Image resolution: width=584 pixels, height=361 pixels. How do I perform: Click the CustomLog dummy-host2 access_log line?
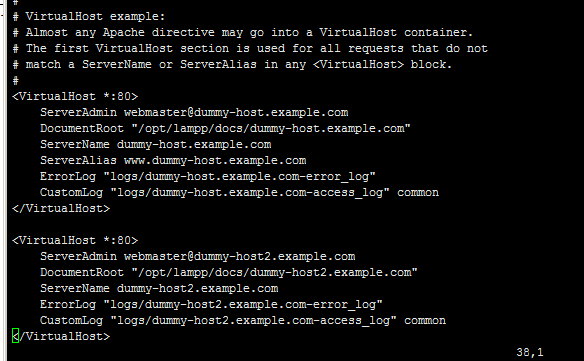[243, 320]
